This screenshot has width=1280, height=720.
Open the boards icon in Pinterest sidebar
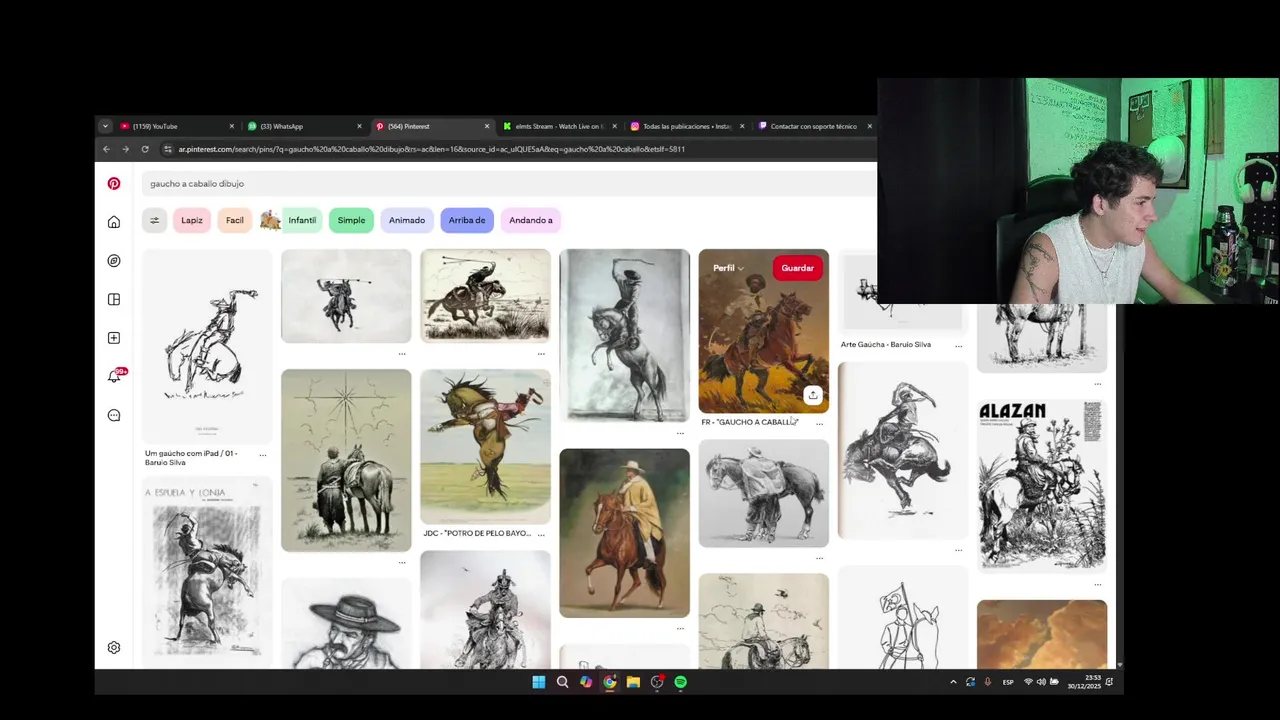pyautogui.click(x=114, y=299)
